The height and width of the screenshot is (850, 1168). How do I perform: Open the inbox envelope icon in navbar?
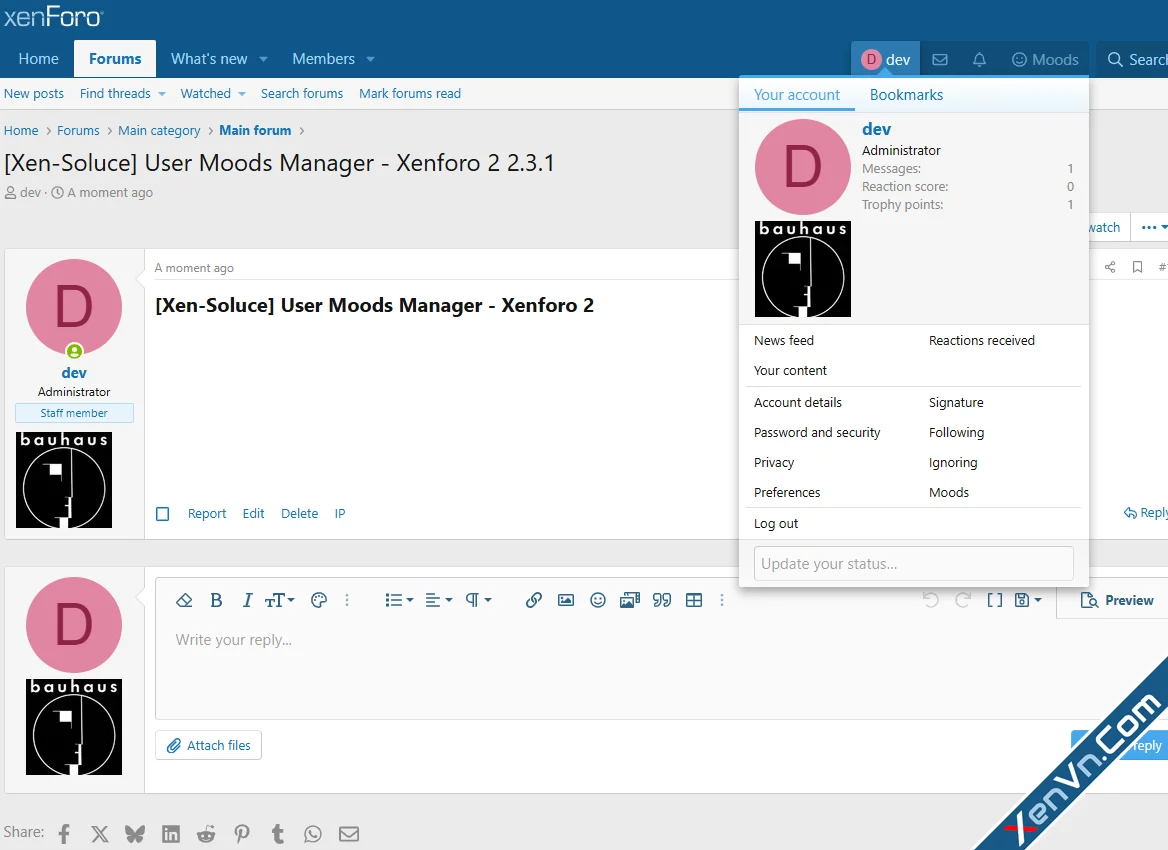tap(940, 60)
